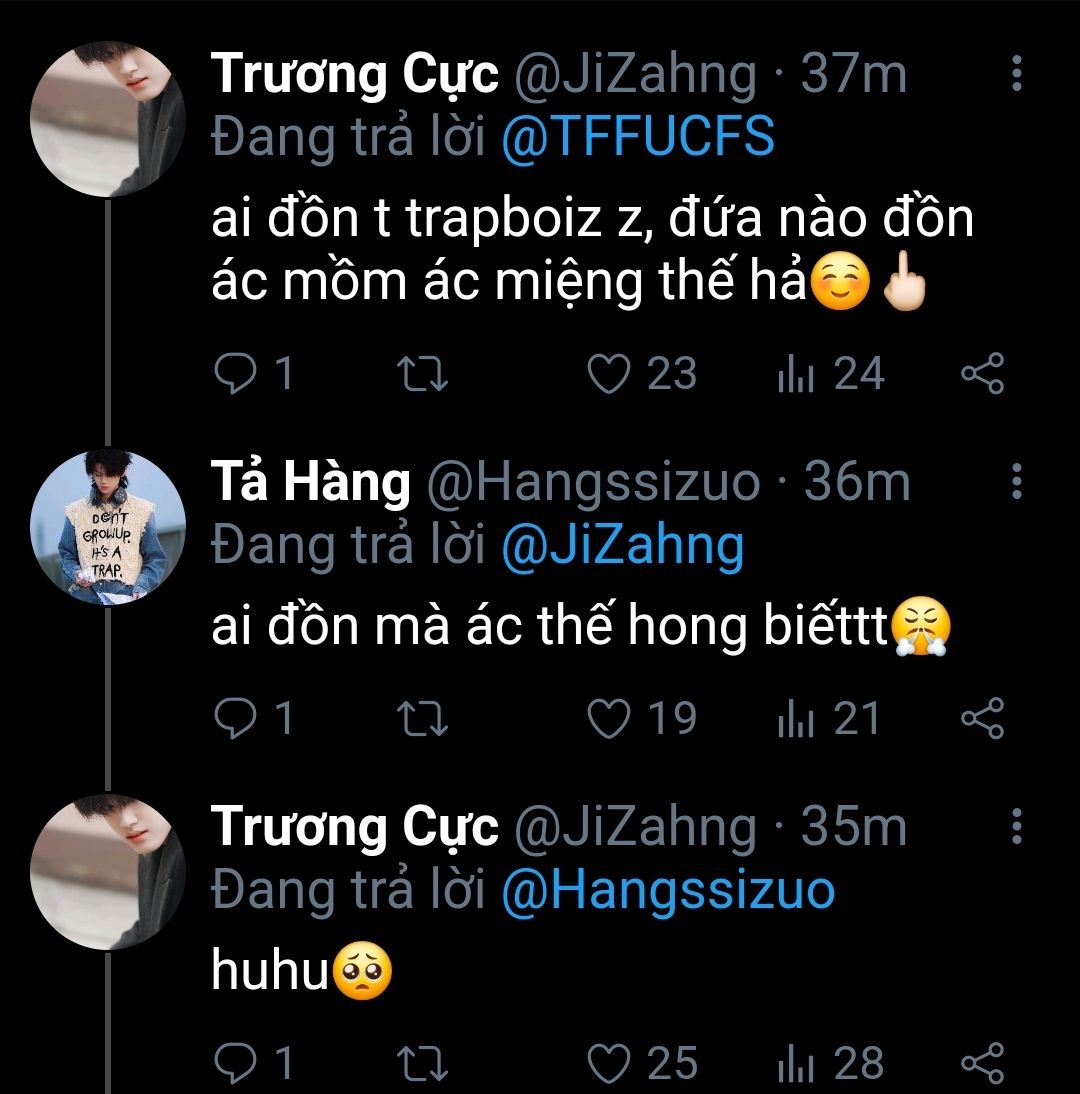Open the blue @Hangssizuo mention link
The width and height of the screenshot is (1080, 1094).
click(667, 890)
